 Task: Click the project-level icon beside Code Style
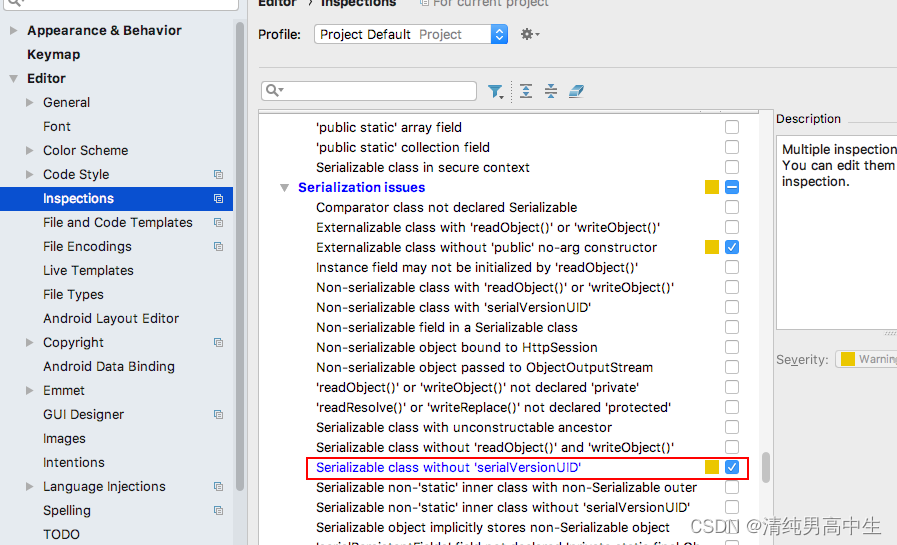coord(218,174)
